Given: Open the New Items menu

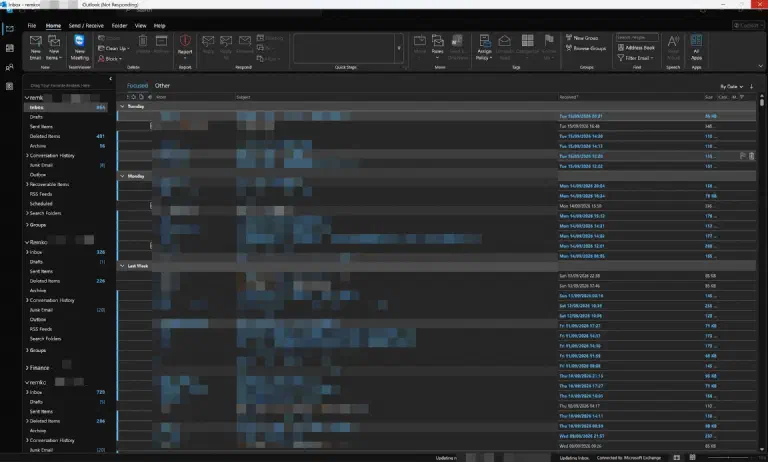Looking at the screenshot, I should tap(53, 47).
